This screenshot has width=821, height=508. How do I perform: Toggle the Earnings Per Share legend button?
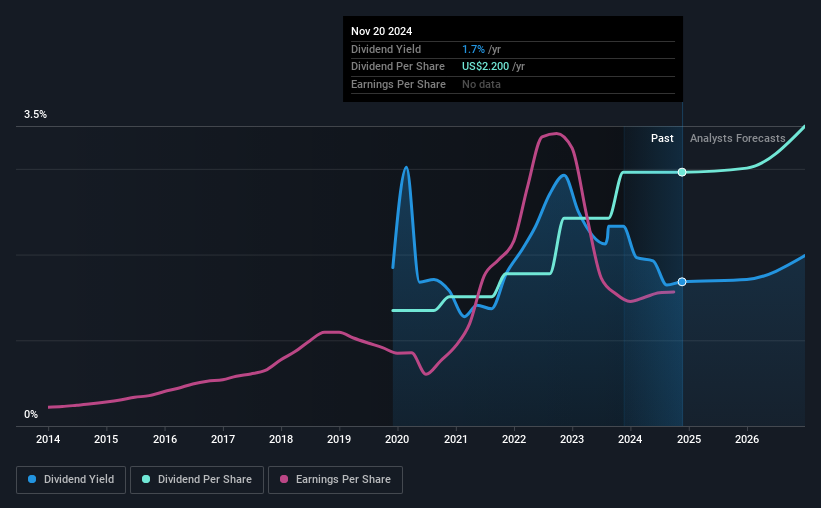pyautogui.click(x=335, y=480)
